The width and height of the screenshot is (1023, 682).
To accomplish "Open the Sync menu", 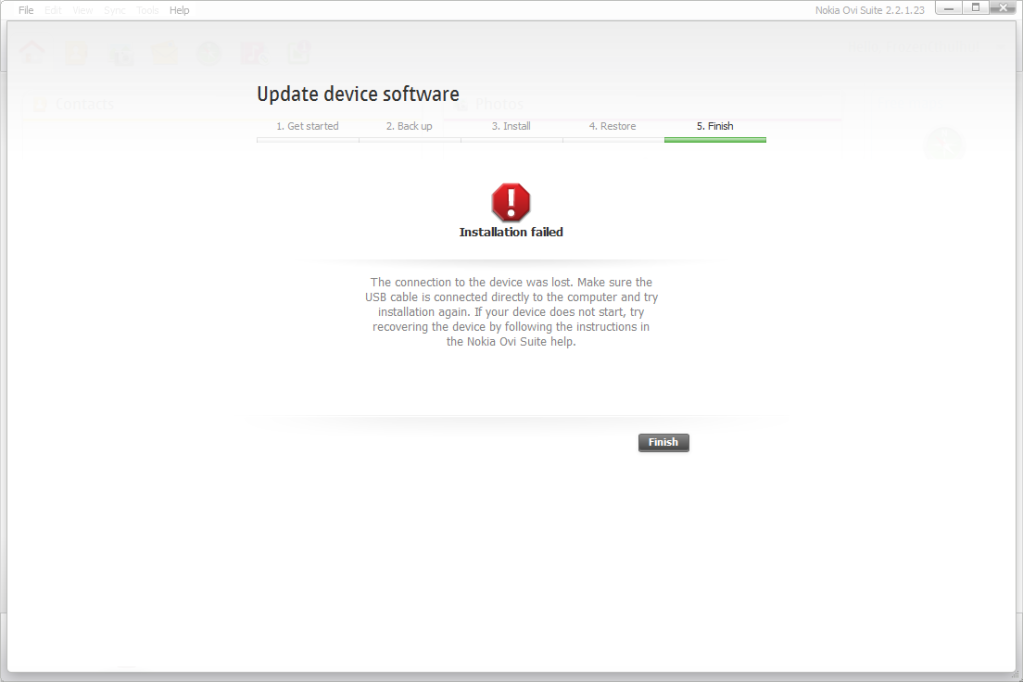I will 114,10.
